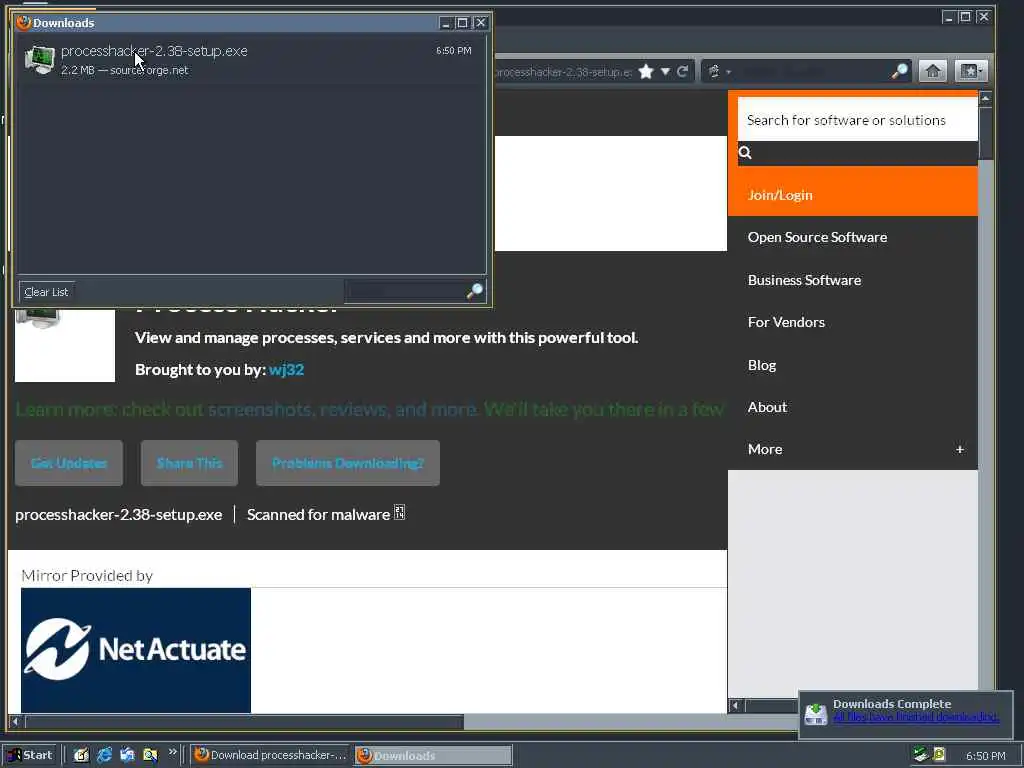Click the page vertical scrollbar up arrow

985,99
